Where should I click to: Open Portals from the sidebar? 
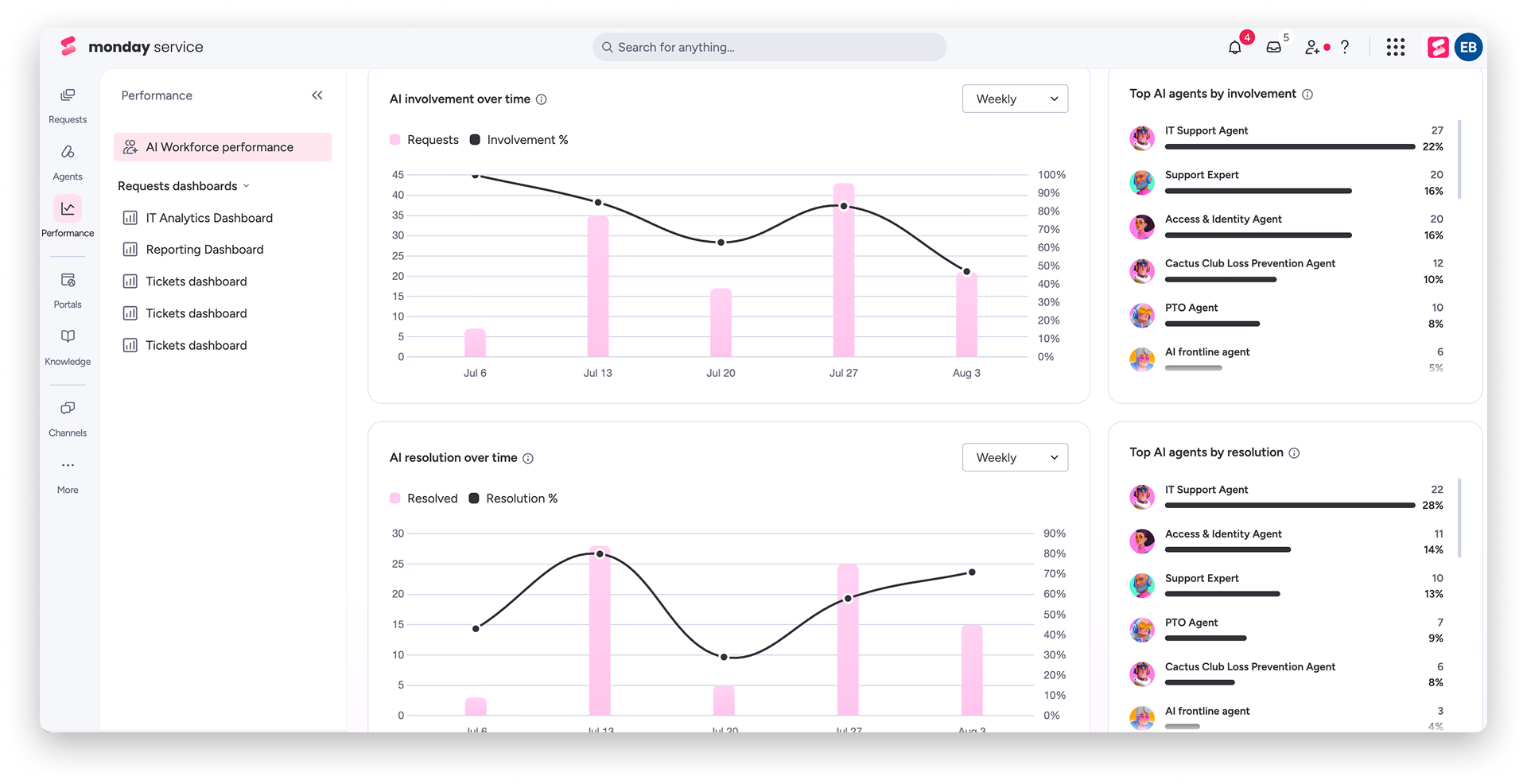coord(68,290)
